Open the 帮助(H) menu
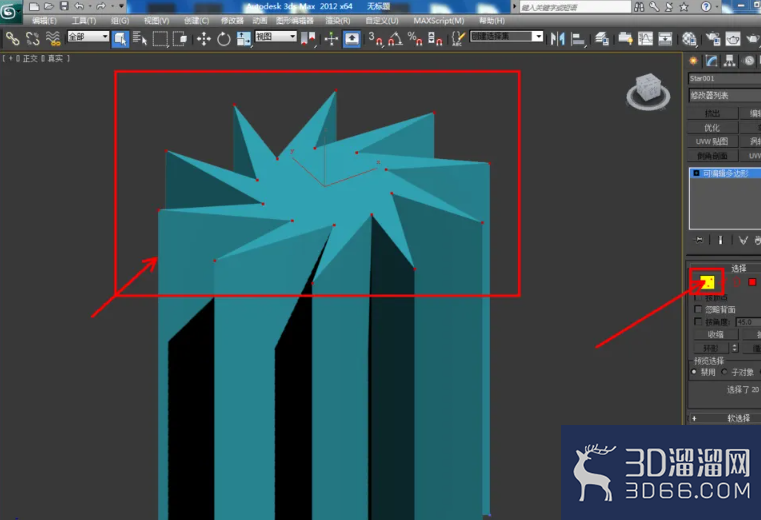Screen dimensions: 761x520 tap(492, 20)
